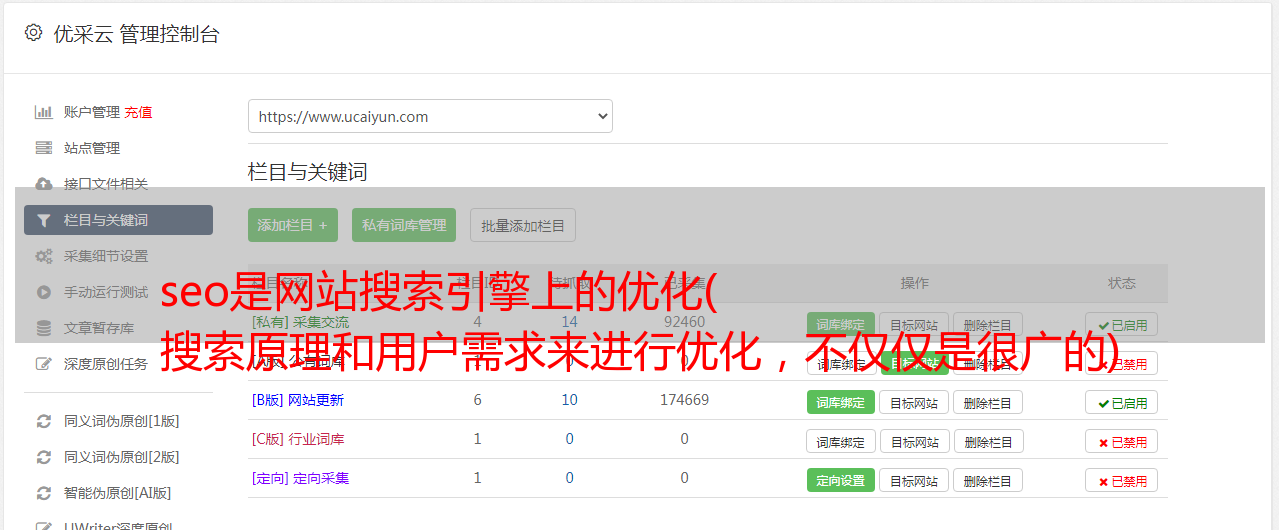Click 词库绑定 in the 网站更新 row

tap(841, 402)
